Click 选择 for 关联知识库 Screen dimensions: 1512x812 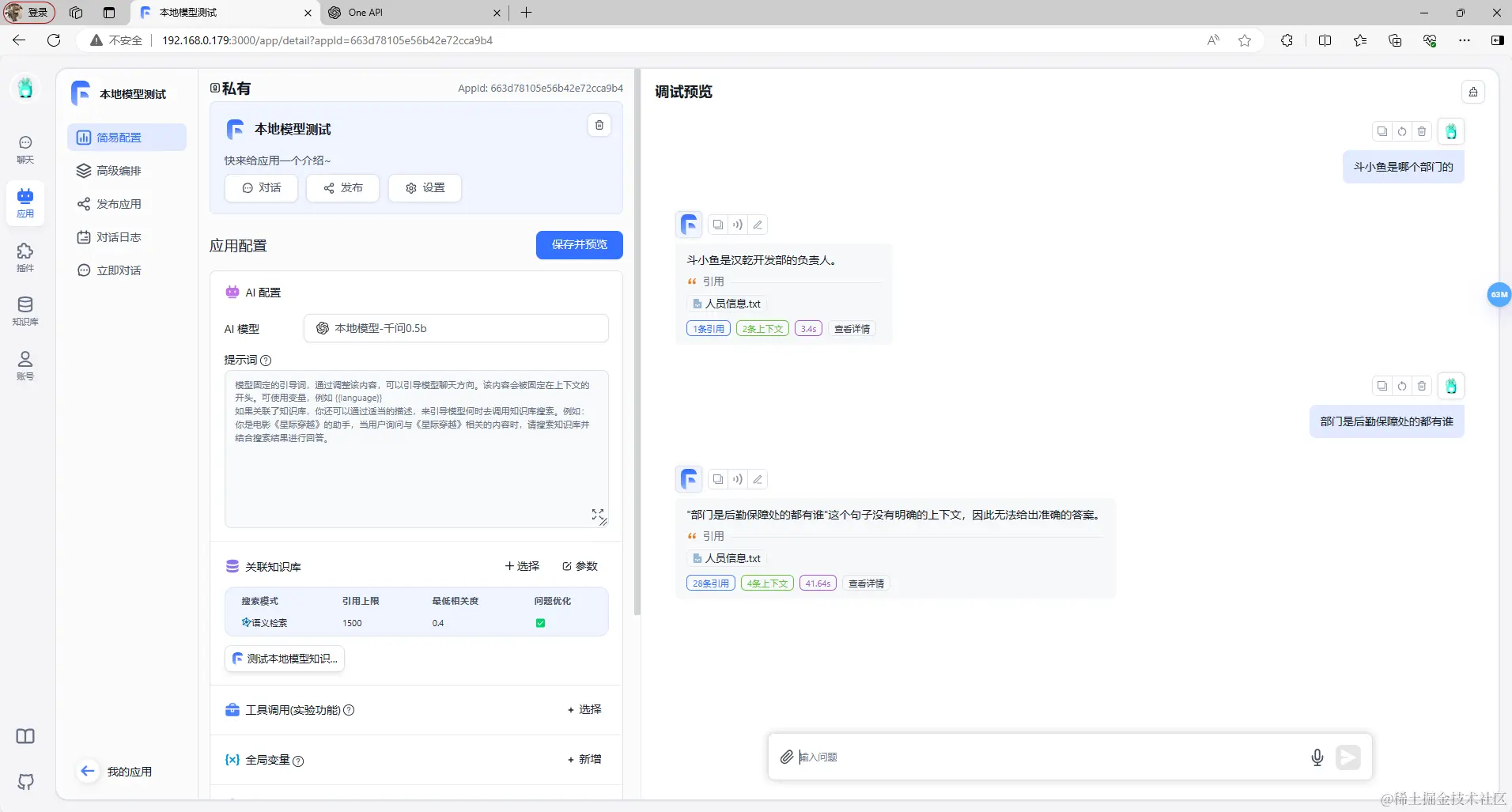point(522,566)
